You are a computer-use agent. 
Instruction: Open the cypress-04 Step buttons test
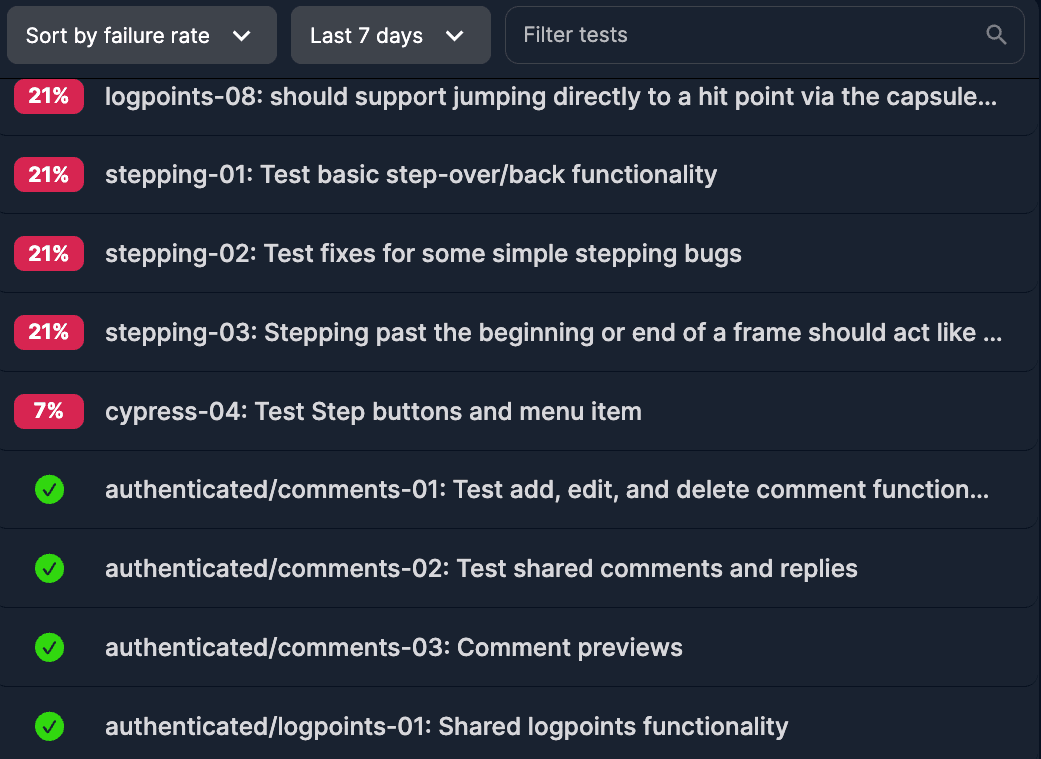pos(373,411)
